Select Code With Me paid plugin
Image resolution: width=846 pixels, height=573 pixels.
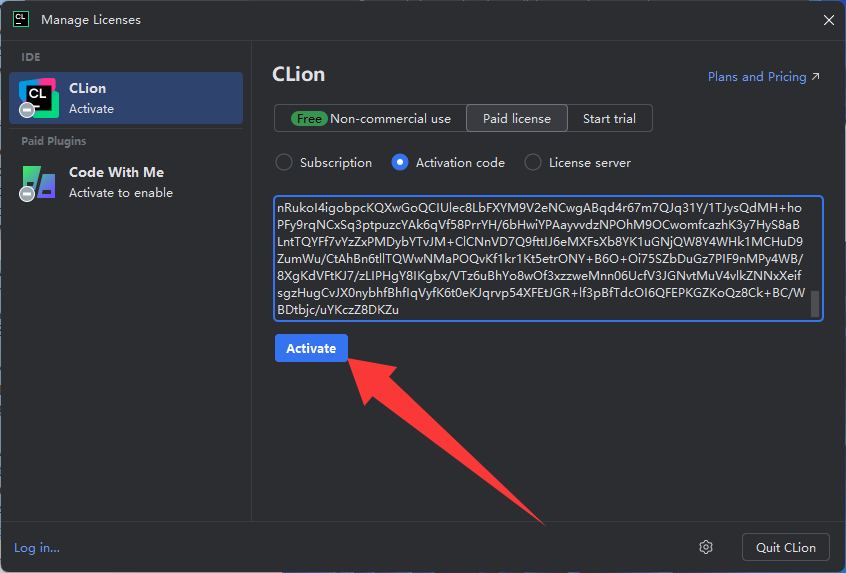(x=126, y=182)
